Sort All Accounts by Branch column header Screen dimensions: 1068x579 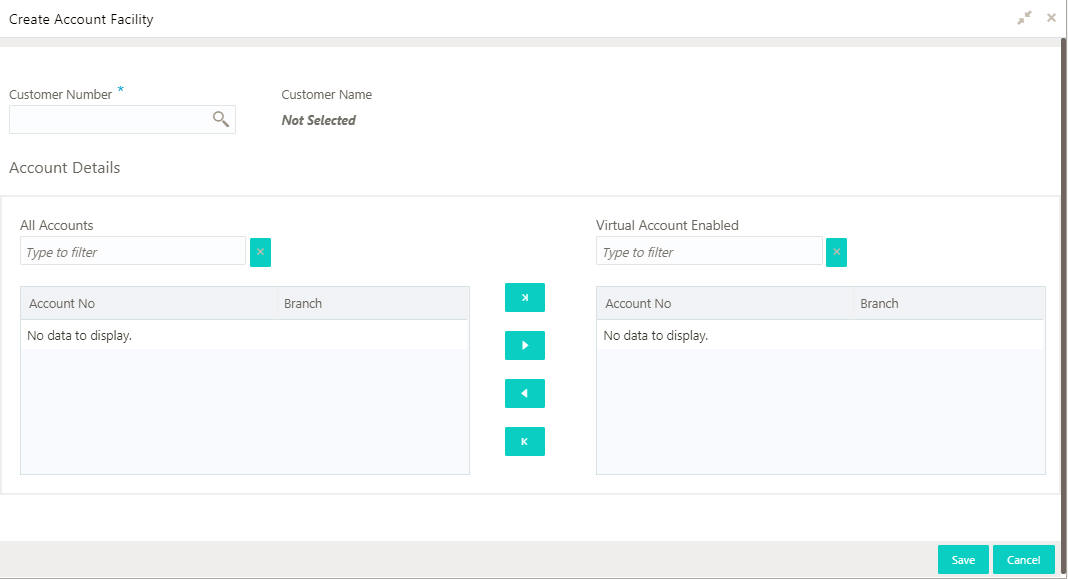[373, 303]
